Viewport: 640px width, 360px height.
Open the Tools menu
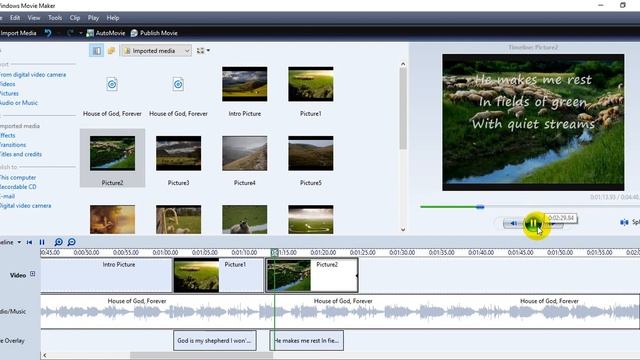[55, 18]
